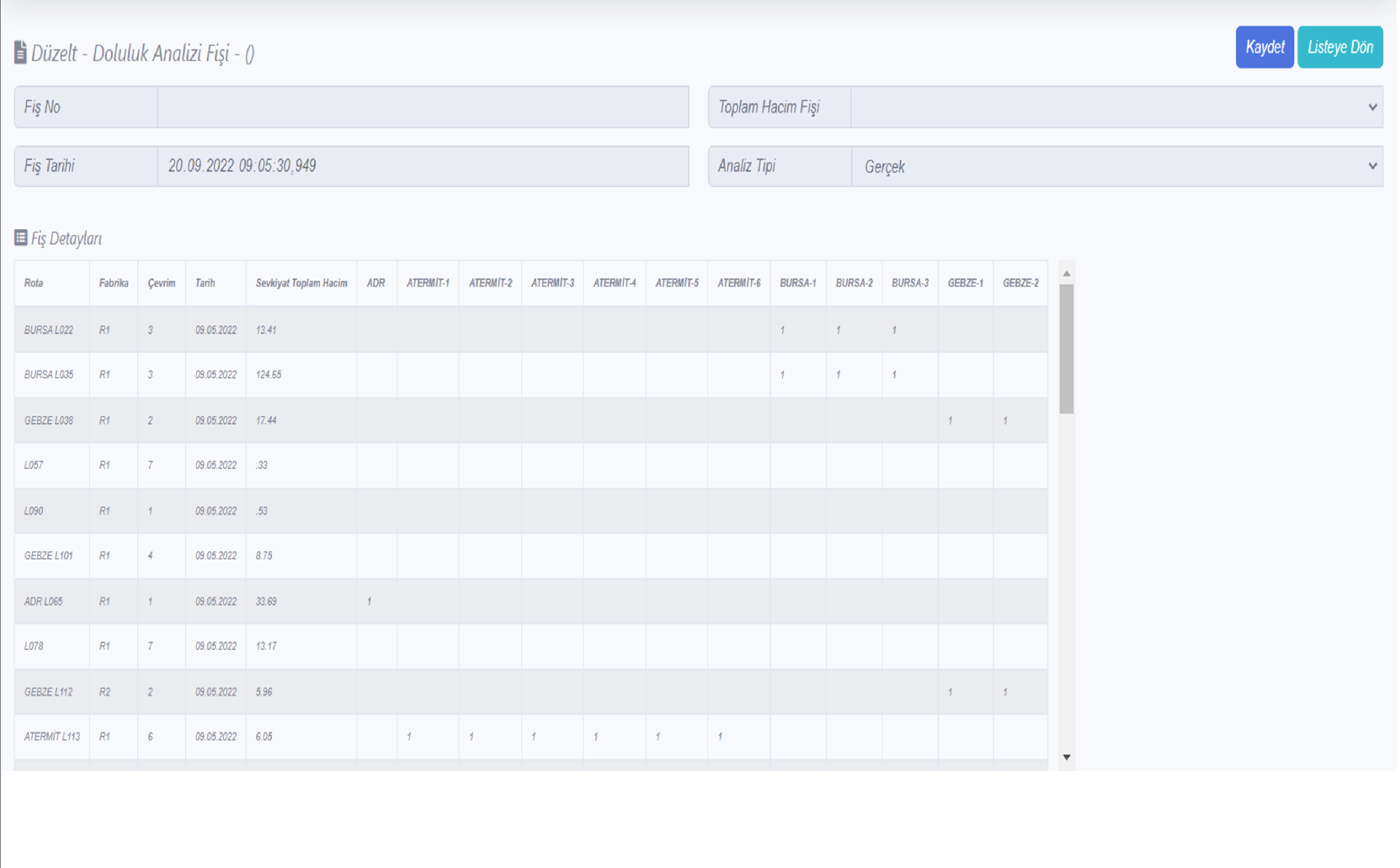Click the GEBZE-2 column header
The height and width of the screenshot is (868, 1400).
[1020, 283]
